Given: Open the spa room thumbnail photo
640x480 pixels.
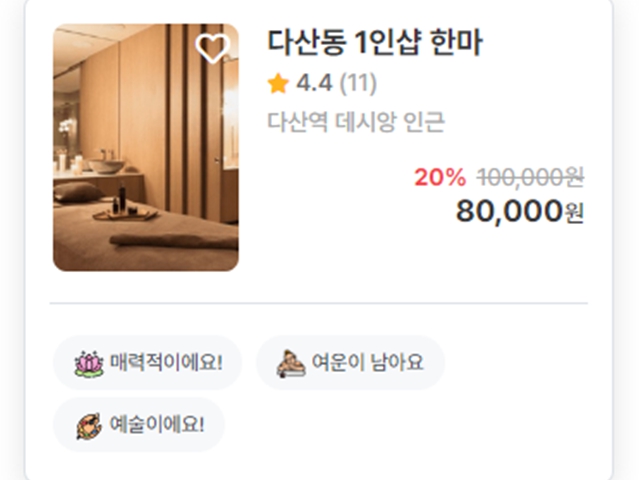Looking at the screenshot, I should (x=146, y=147).
